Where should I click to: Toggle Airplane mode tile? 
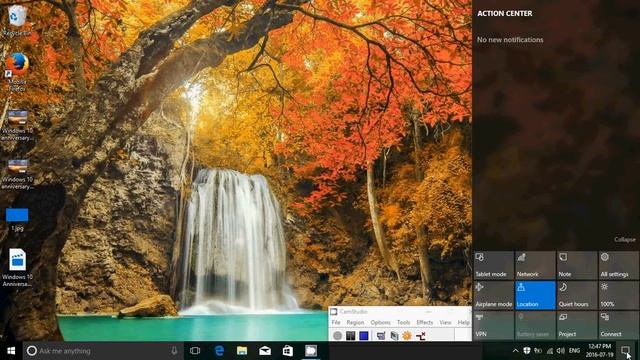coord(493,295)
